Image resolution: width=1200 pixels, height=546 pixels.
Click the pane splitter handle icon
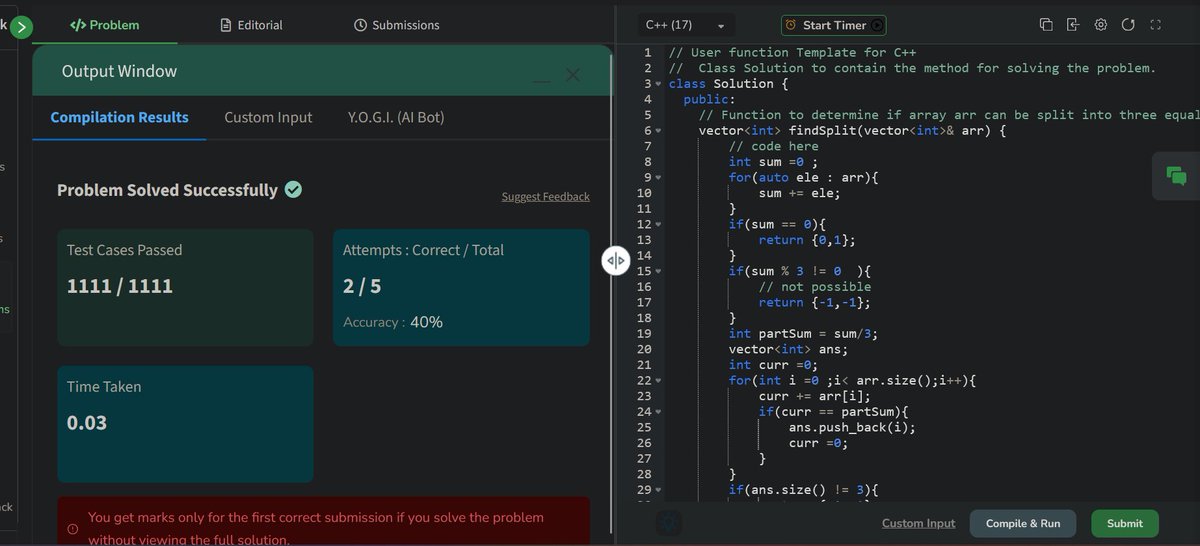click(616, 261)
